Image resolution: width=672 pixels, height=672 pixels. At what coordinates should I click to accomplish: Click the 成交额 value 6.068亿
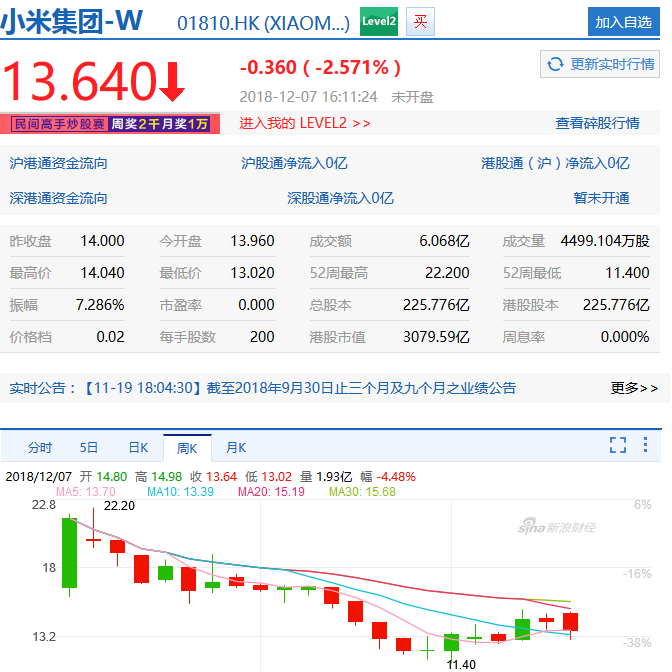click(444, 241)
